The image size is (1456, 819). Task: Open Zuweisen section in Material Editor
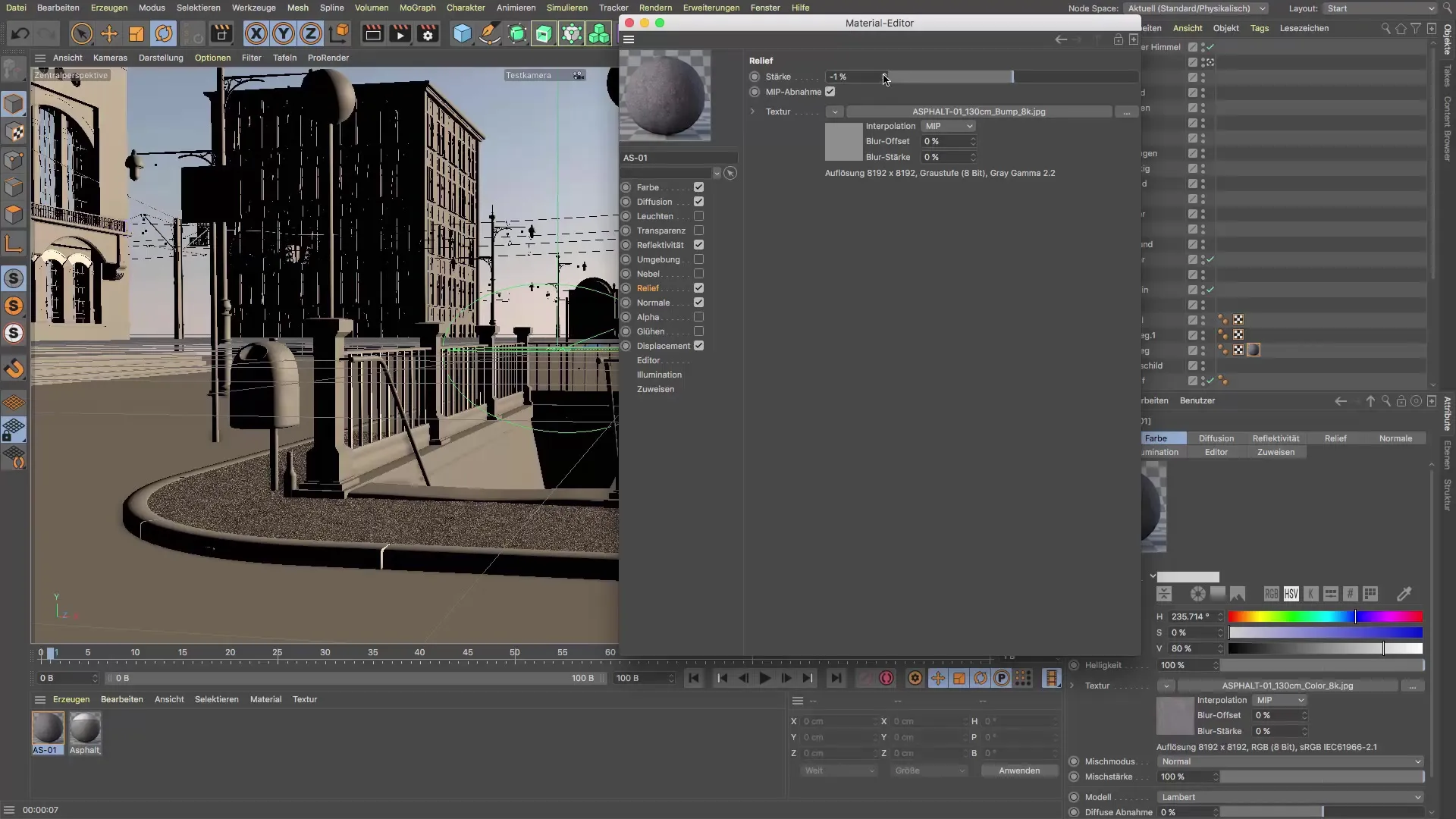click(x=655, y=389)
